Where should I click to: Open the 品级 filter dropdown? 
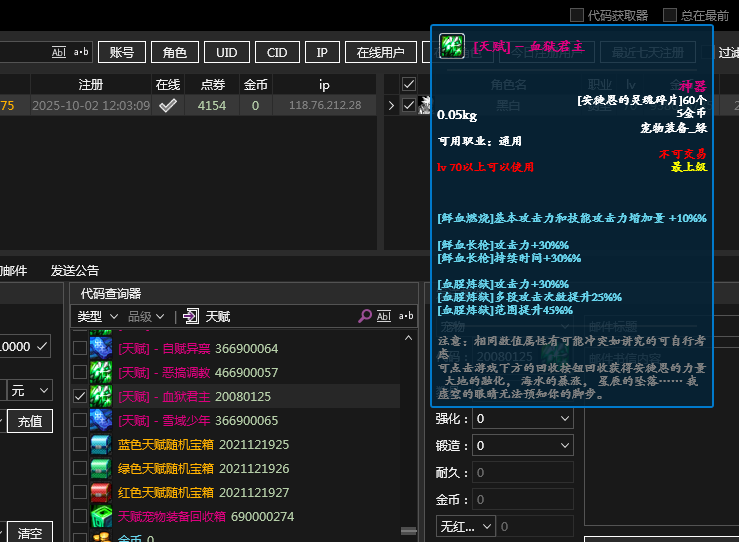tap(146, 316)
